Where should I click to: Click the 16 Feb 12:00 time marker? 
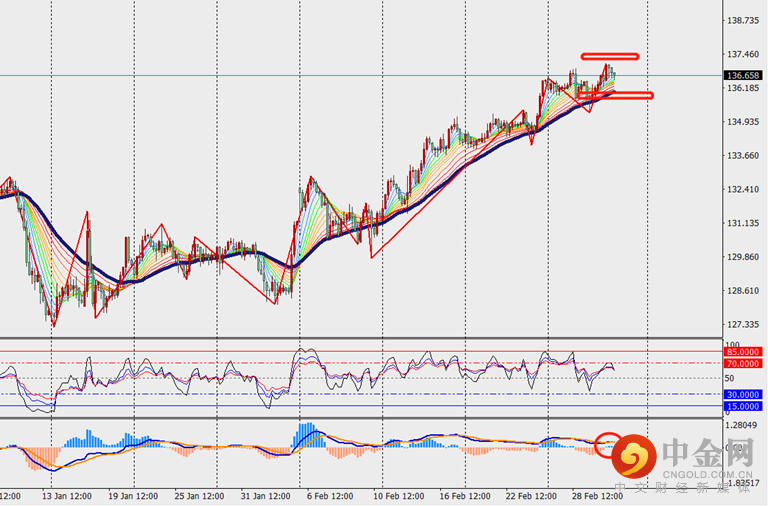tap(464, 496)
